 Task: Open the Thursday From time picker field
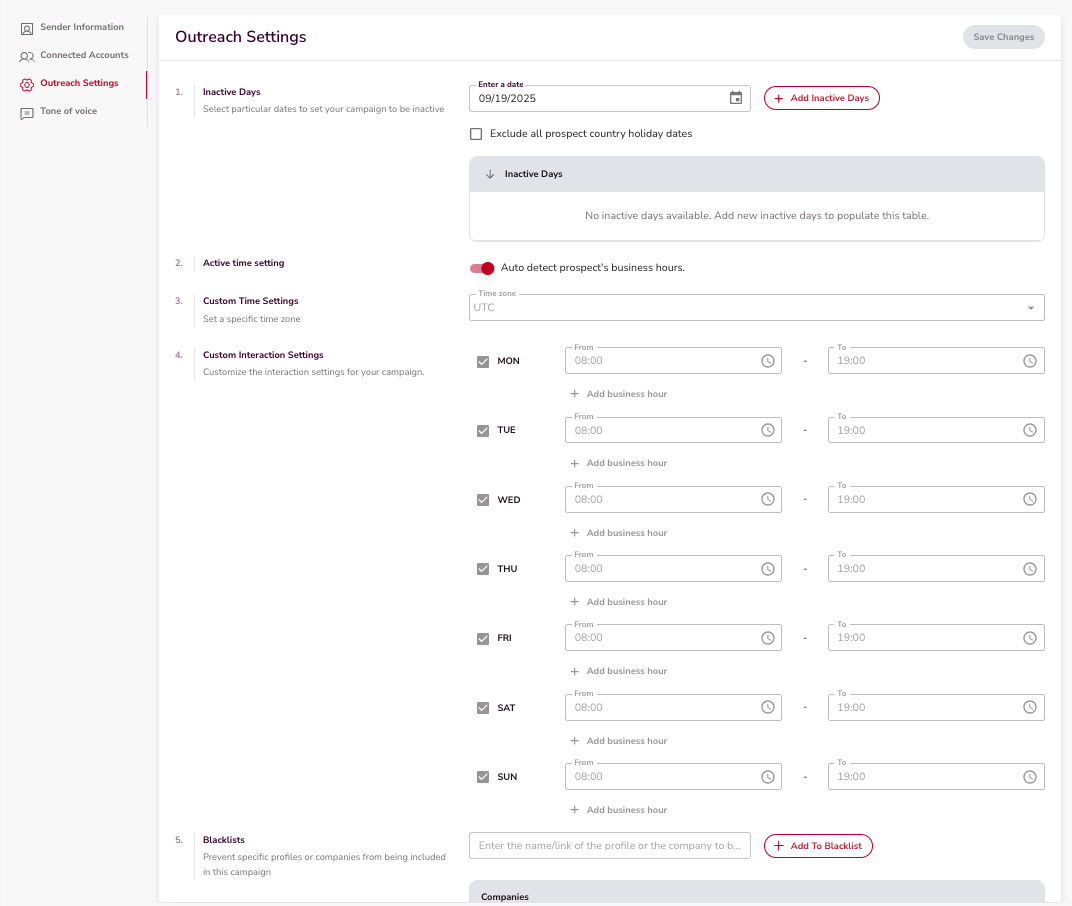660,569
